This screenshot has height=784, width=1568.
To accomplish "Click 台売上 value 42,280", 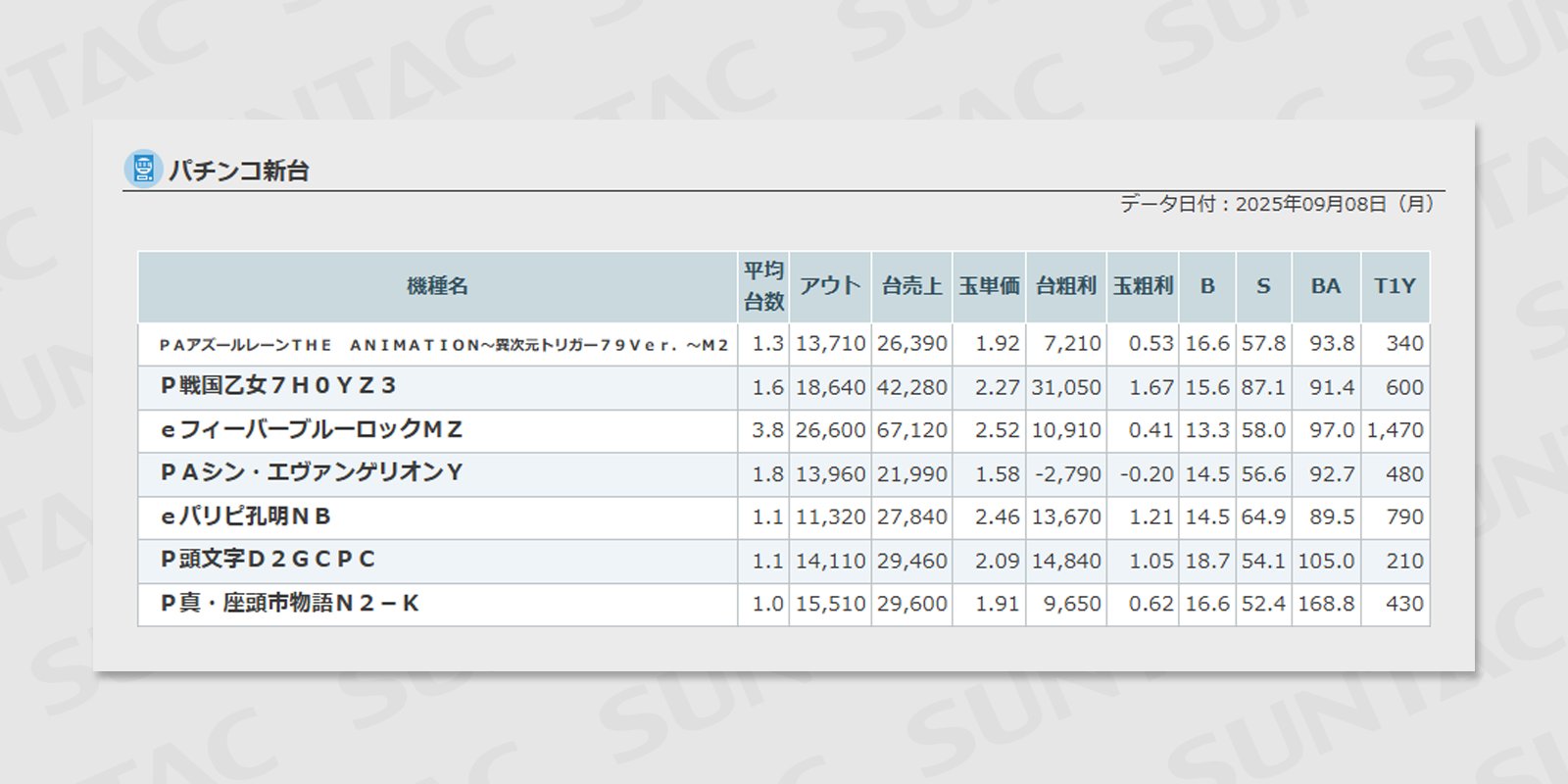I will click(x=911, y=387).
